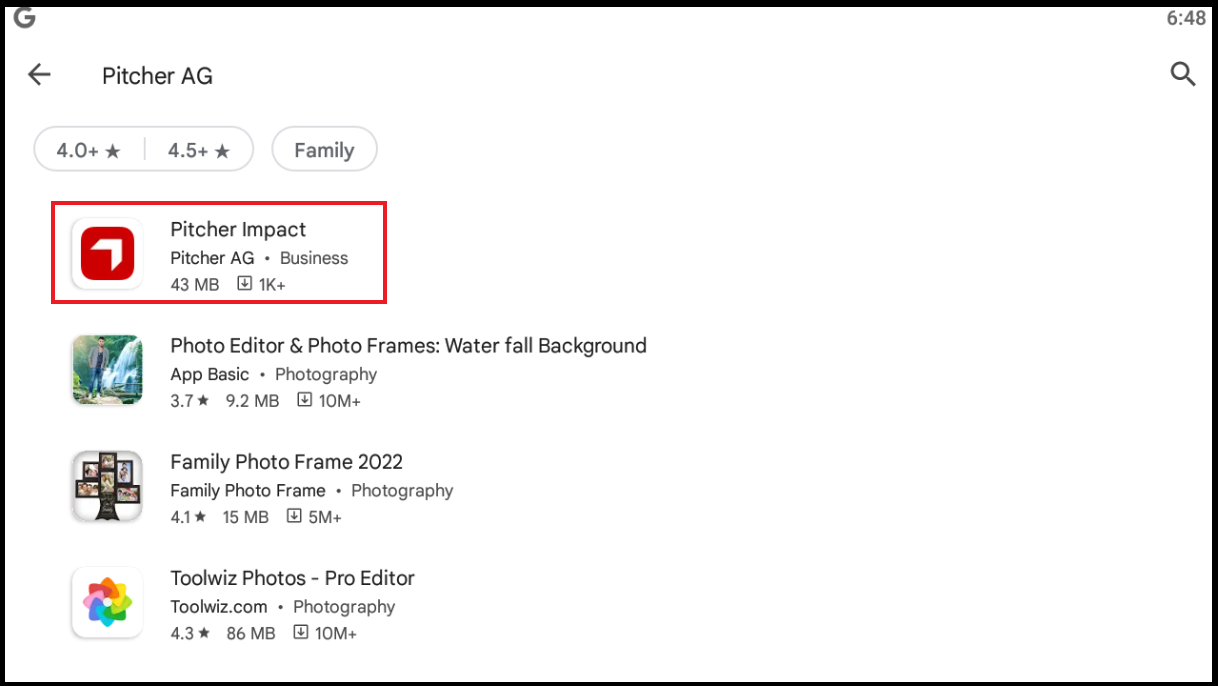Viewport: 1218px width, 686px height.
Task: Click the back arrow icon
Action: [39, 74]
